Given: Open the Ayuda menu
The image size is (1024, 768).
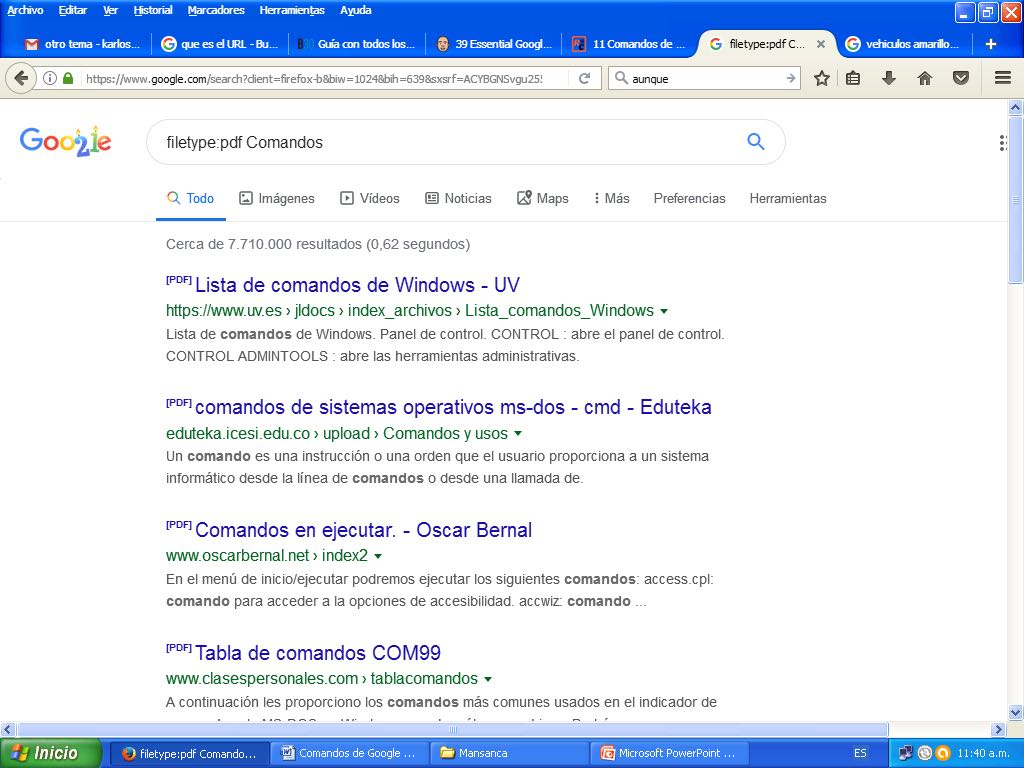Looking at the screenshot, I should click(355, 10).
